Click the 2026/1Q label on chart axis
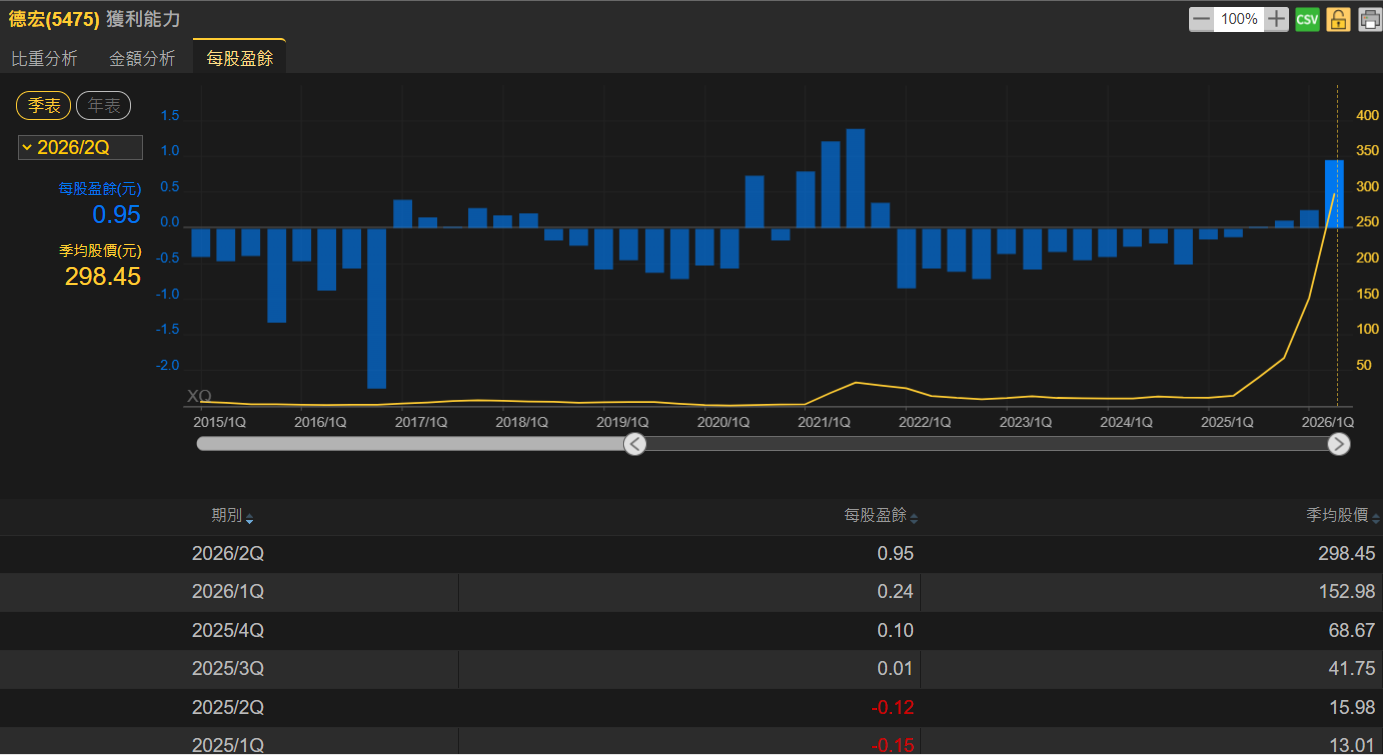 click(x=1328, y=422)
